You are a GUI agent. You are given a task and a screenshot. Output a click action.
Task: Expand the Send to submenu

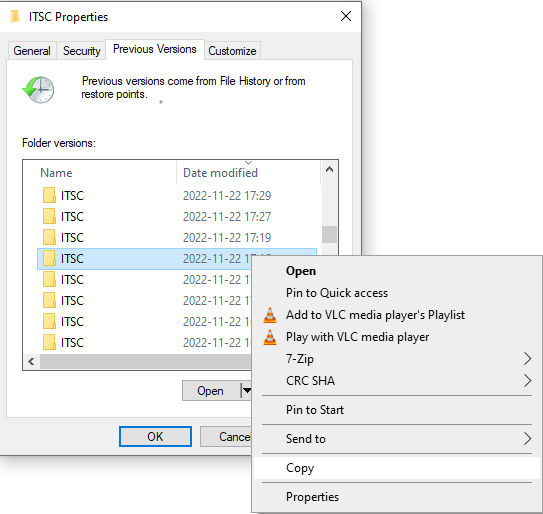(527, 439)
